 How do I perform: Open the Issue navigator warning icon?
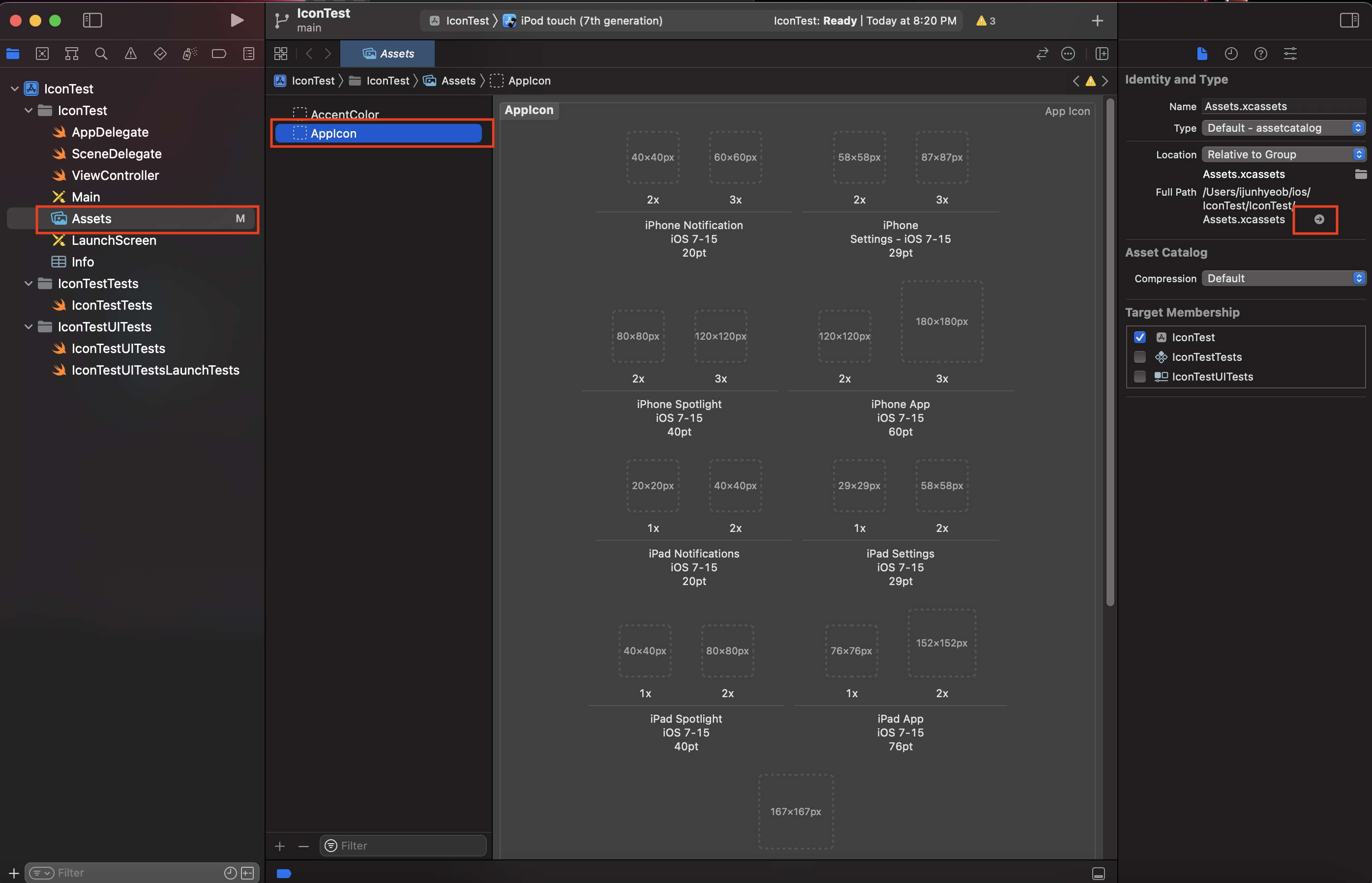click(x=131, y=54)
